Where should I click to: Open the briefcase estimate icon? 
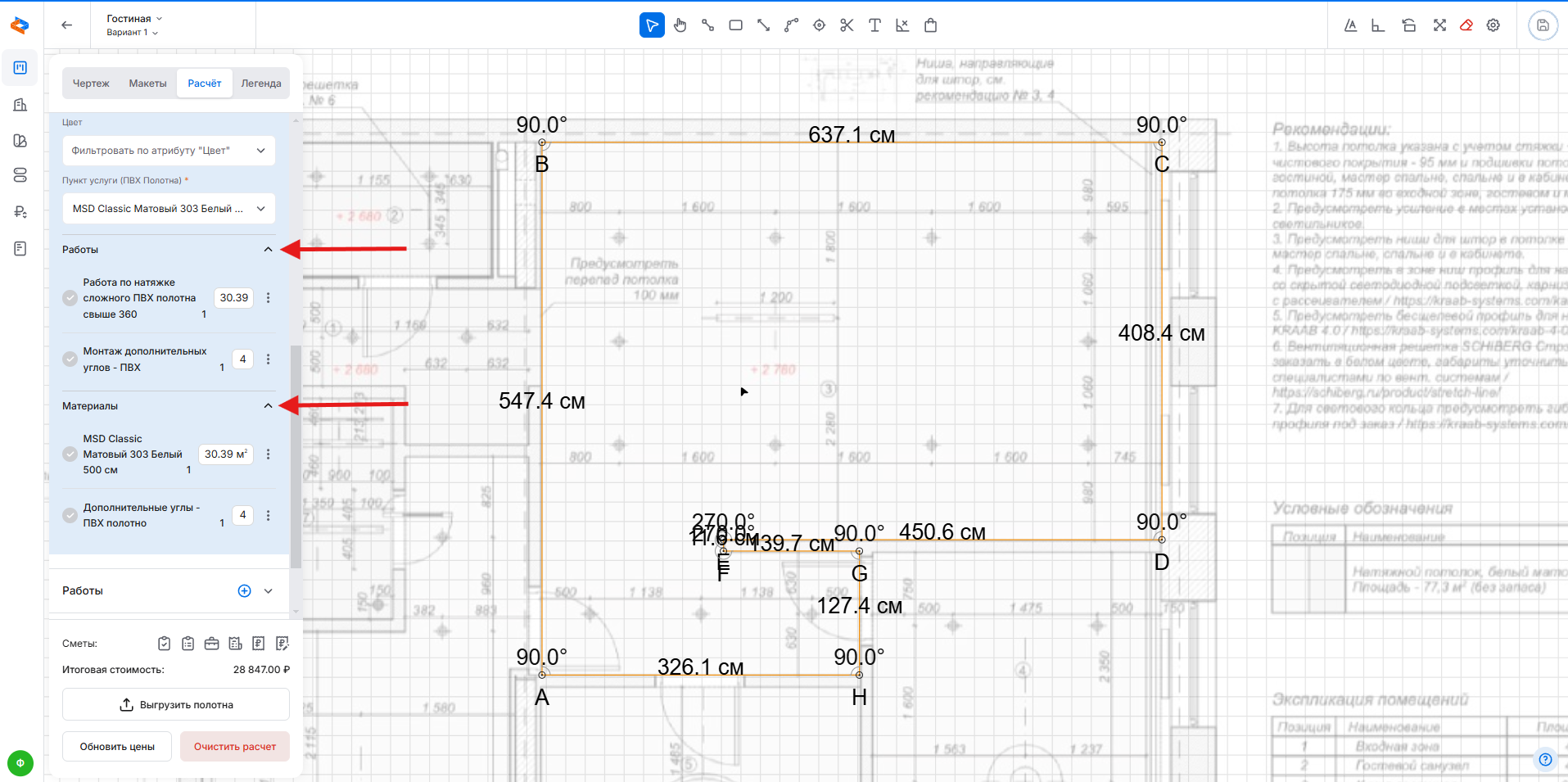(211, 644)
